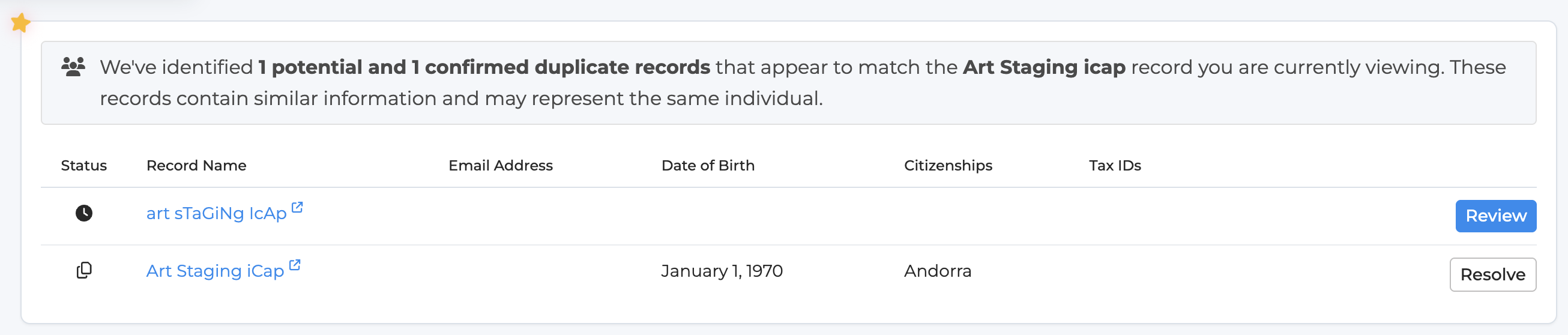Click the Email Address column header
1568x335 pixels.
pyautogui.click(x=500, y=166)
